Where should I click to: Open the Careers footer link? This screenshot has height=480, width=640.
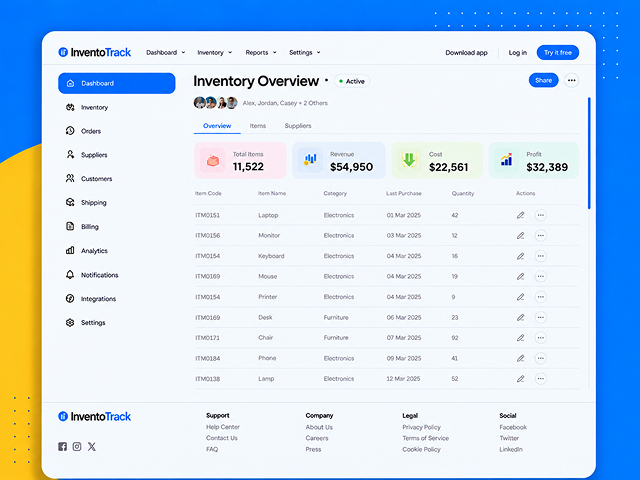[317, 438]
